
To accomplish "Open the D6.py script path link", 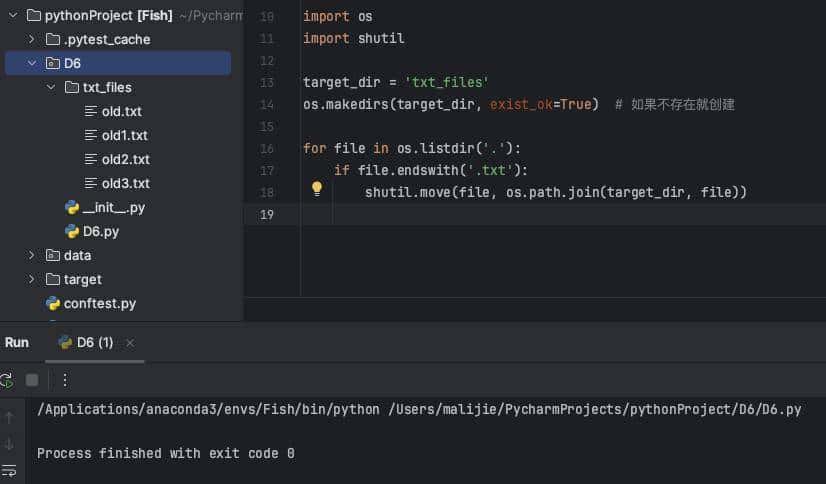I will tap(595, 409).
